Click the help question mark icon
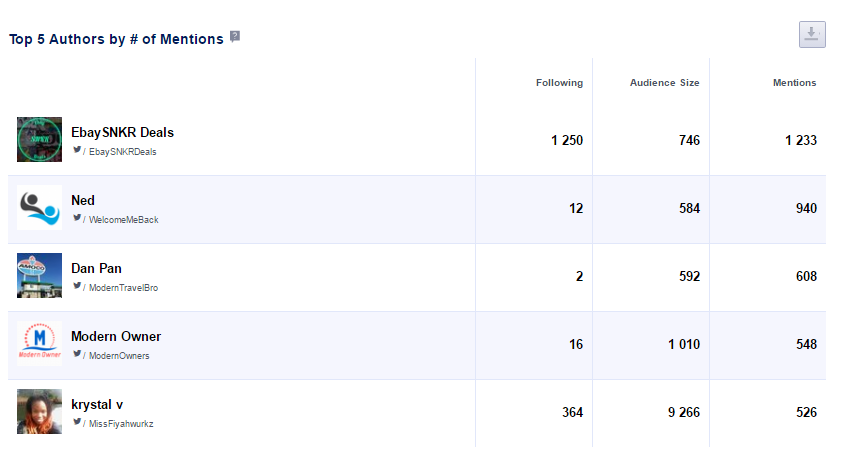Viewport: 848px width, 459px height. tap(235, 37)
